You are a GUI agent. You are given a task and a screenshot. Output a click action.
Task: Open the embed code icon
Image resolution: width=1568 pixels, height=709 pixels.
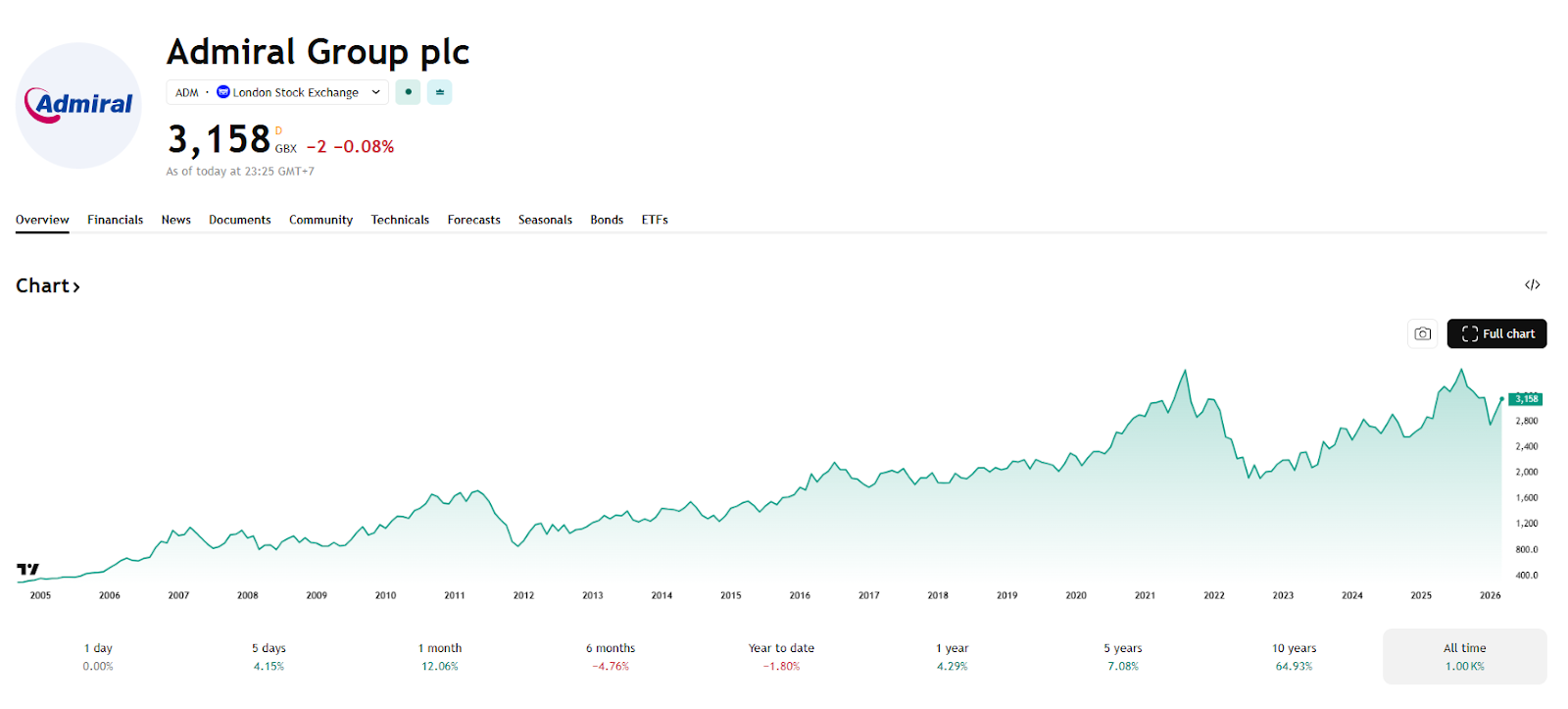click(1532, 284)
